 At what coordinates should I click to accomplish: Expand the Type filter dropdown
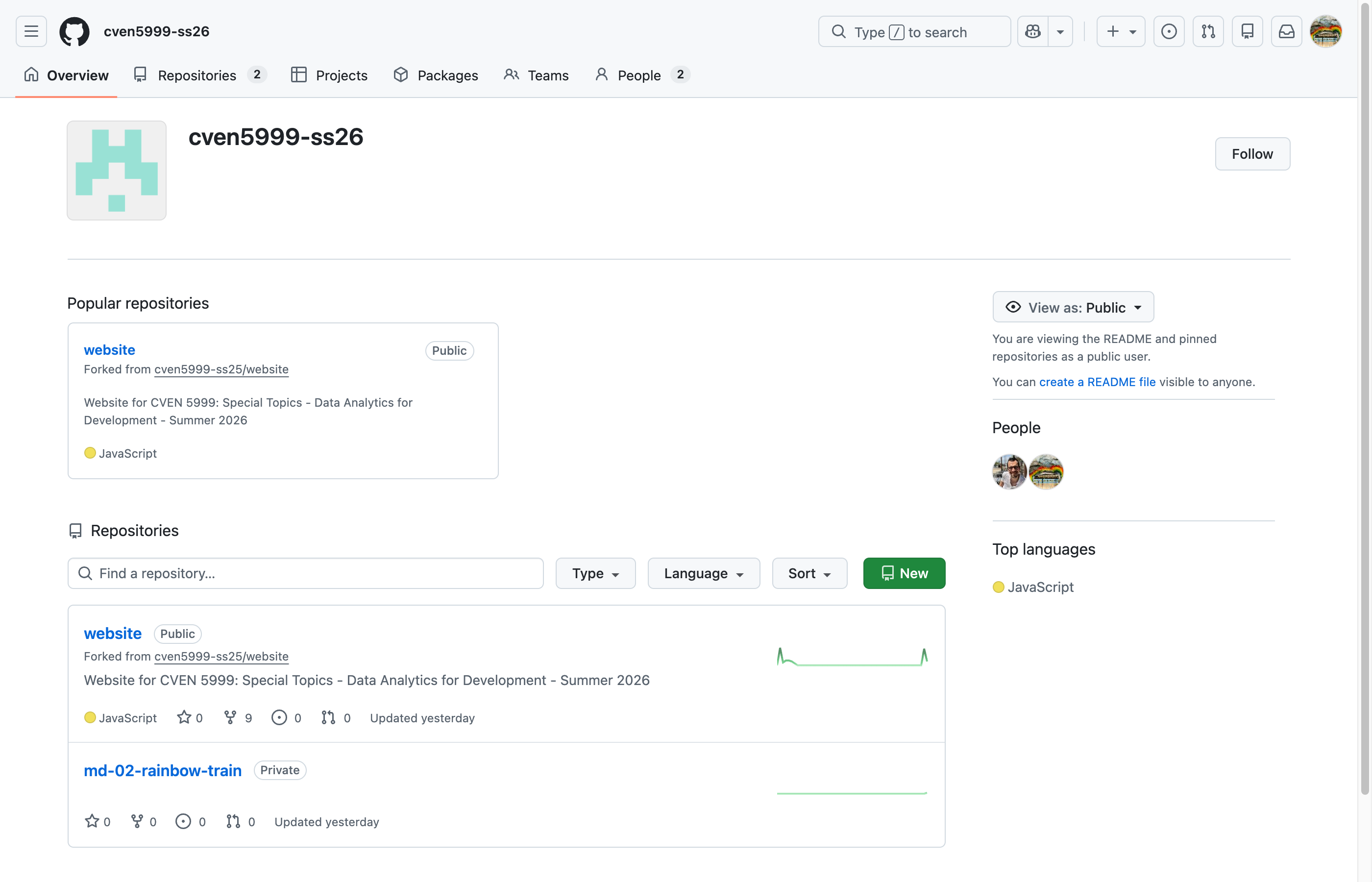coord(595,573)
